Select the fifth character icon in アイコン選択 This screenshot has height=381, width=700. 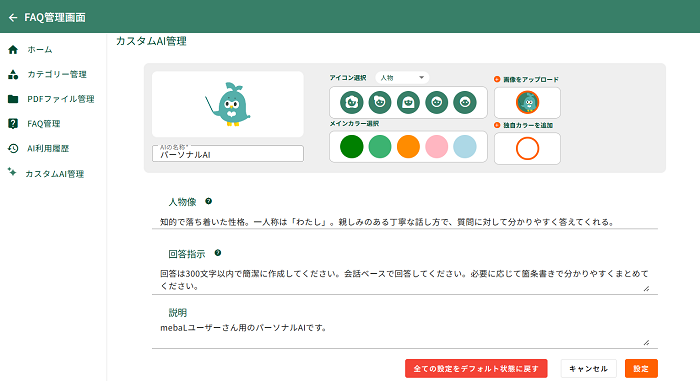click(x=465, y=102)
